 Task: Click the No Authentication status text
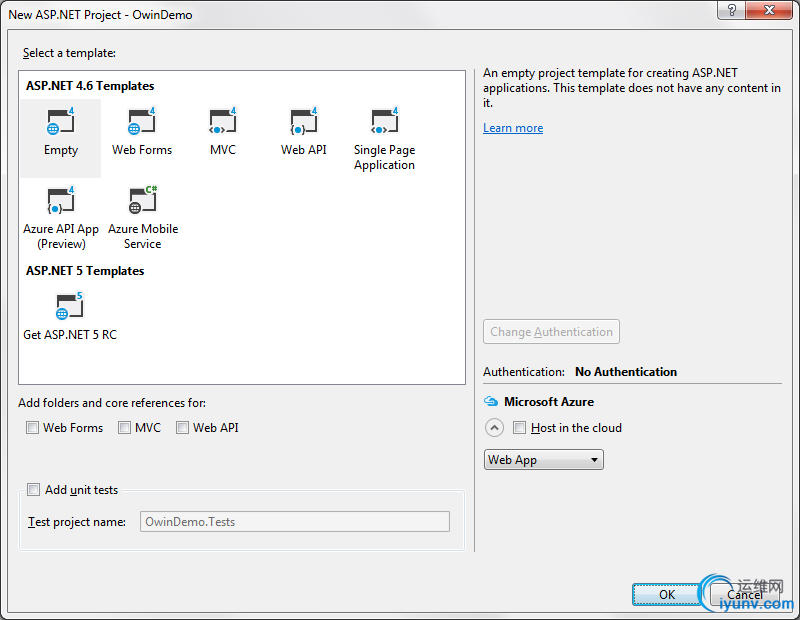click(626, 372)
